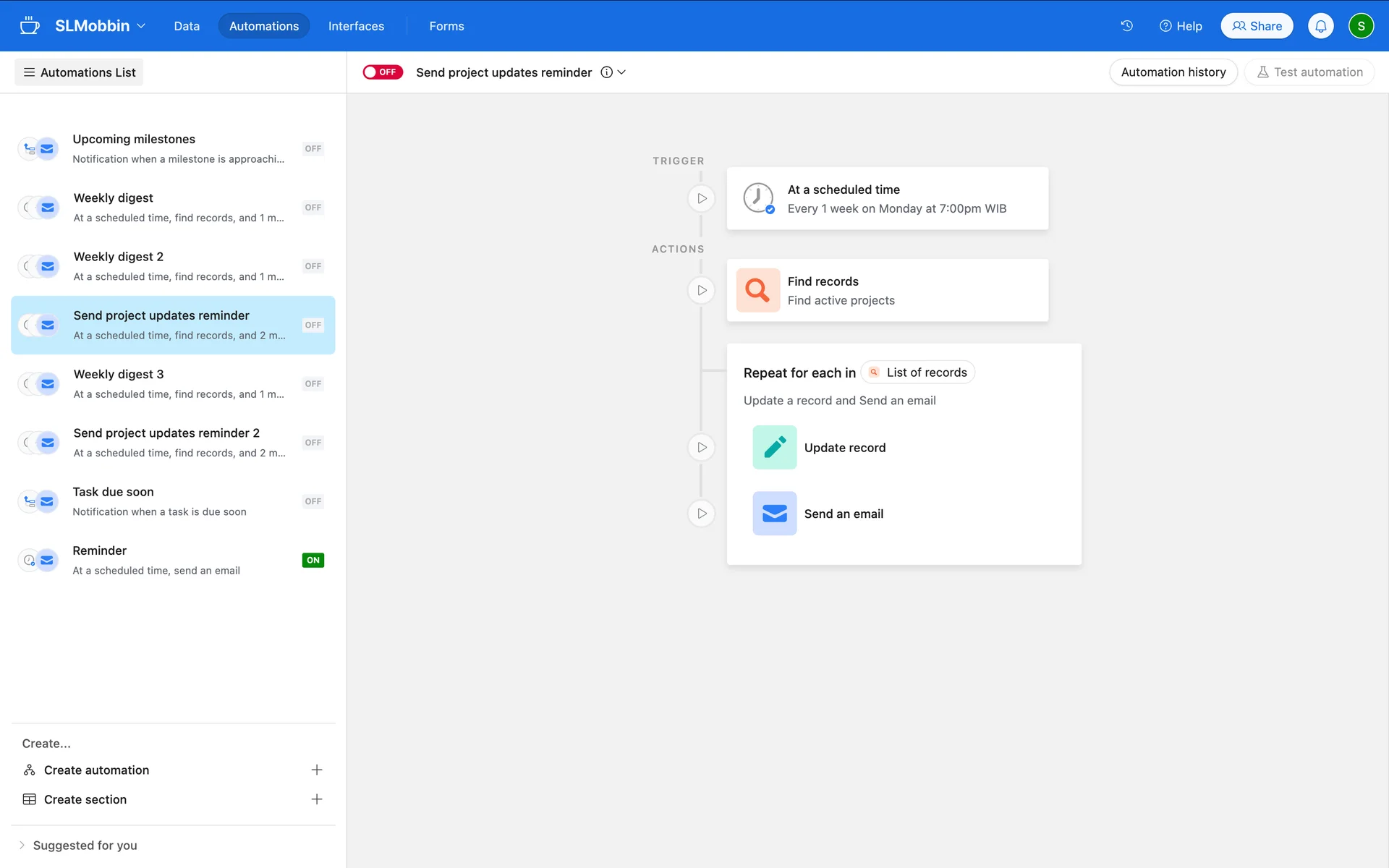Open Automation history
Image resolution: width=1389 pixels, height=868 pixels.
click(1173, 72)
